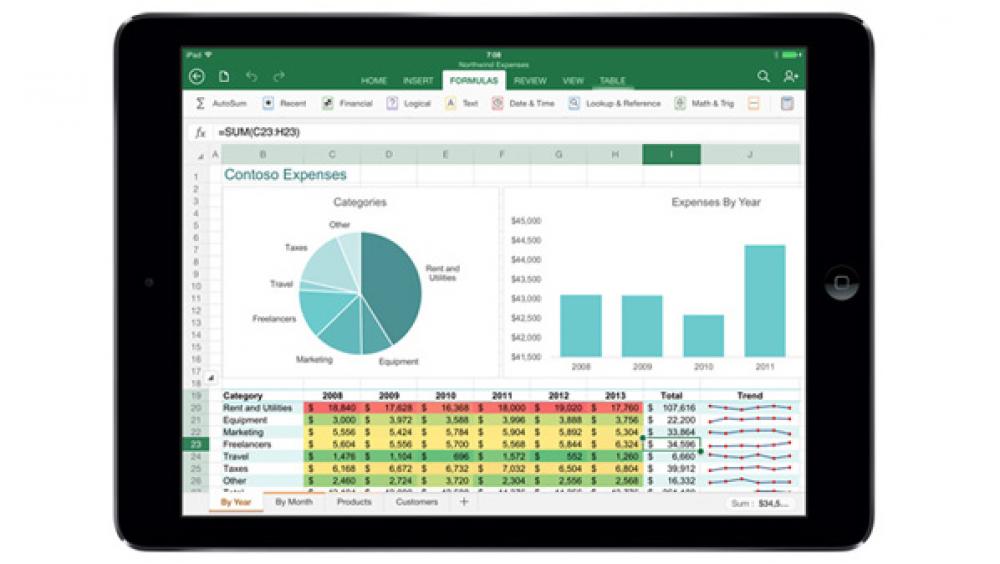
Task: Open the search magnifier
Action: coord(763,77)
